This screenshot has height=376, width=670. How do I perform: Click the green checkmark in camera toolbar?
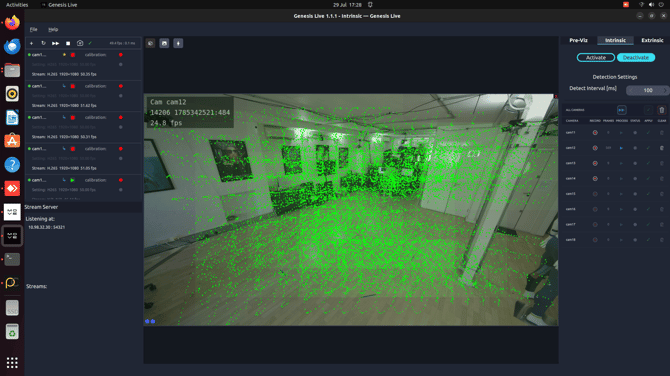click(90, 43)
